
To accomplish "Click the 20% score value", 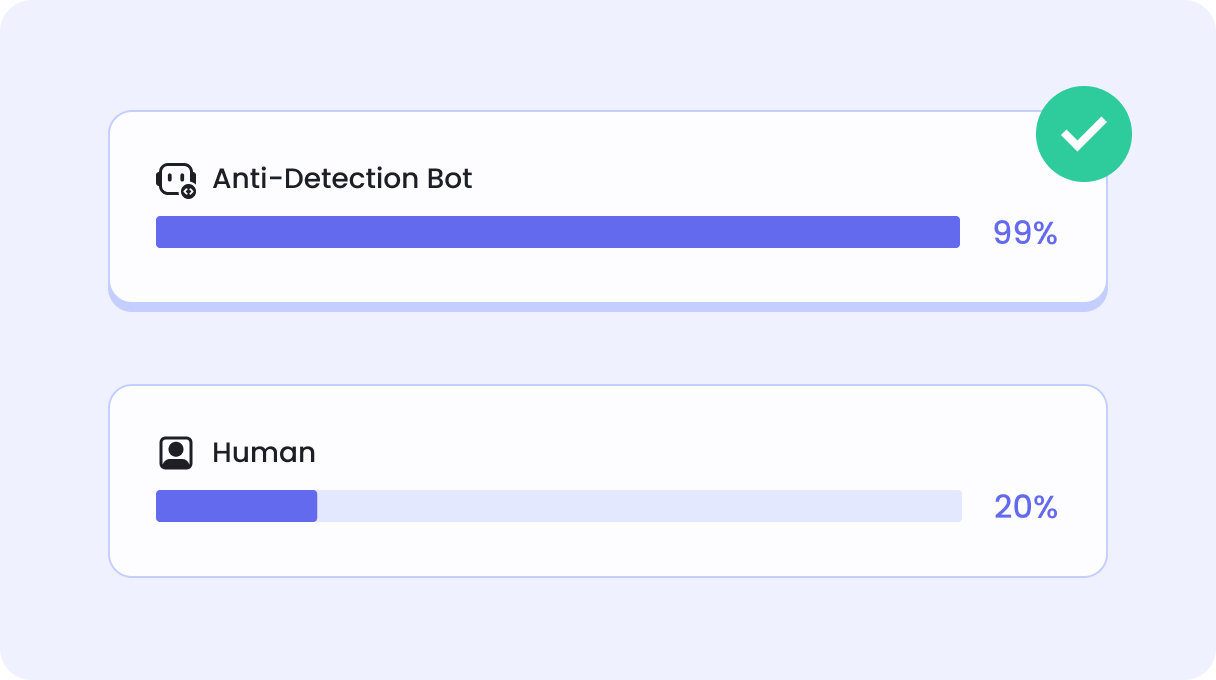I will [x=1025, y=507].
